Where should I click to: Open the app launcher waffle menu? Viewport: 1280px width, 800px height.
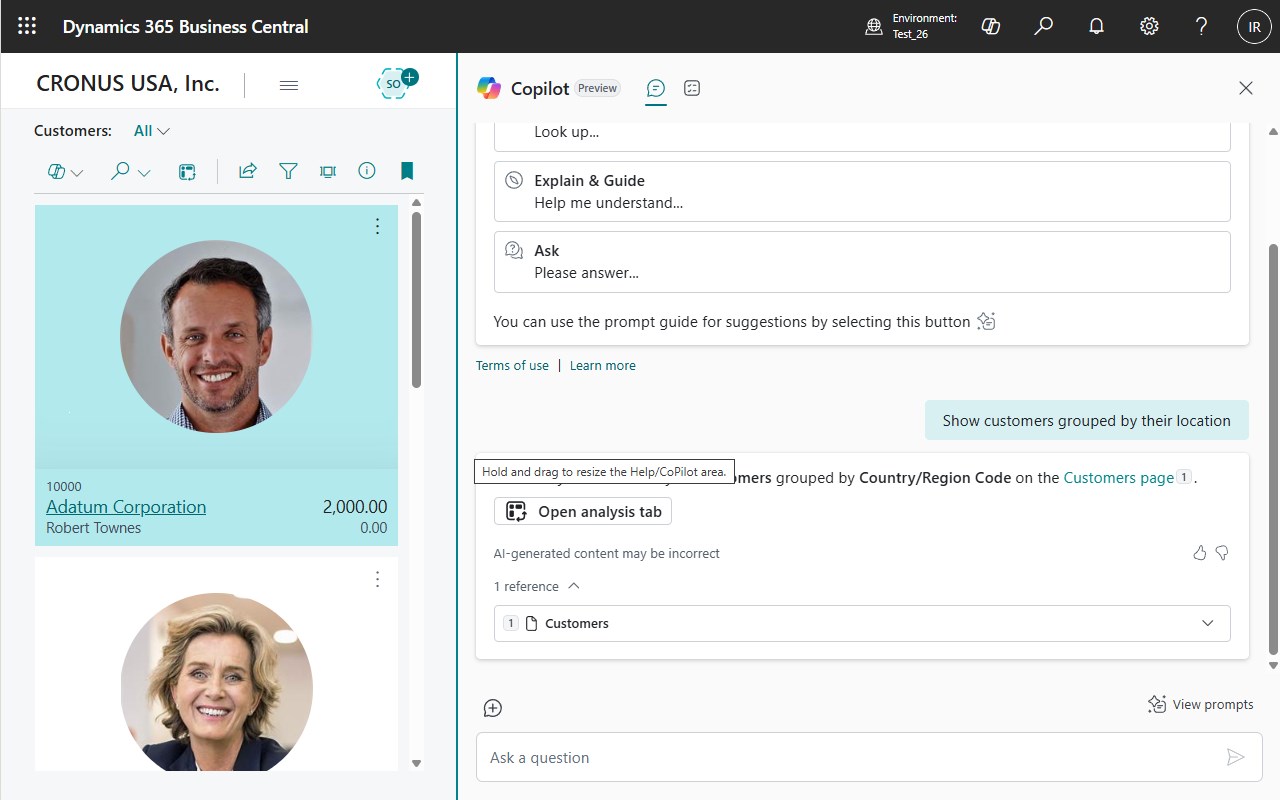pyautogui.click(x=27, y=26)
